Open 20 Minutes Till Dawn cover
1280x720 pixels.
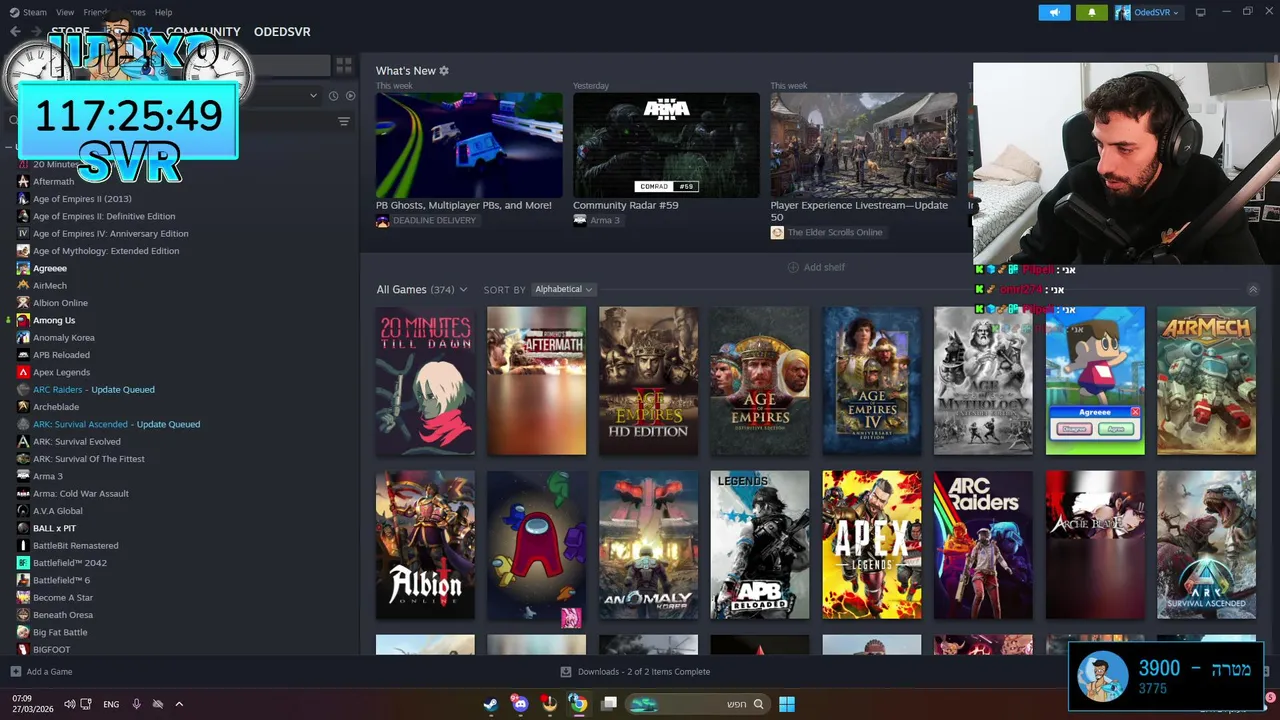click(x=425, y=380)
